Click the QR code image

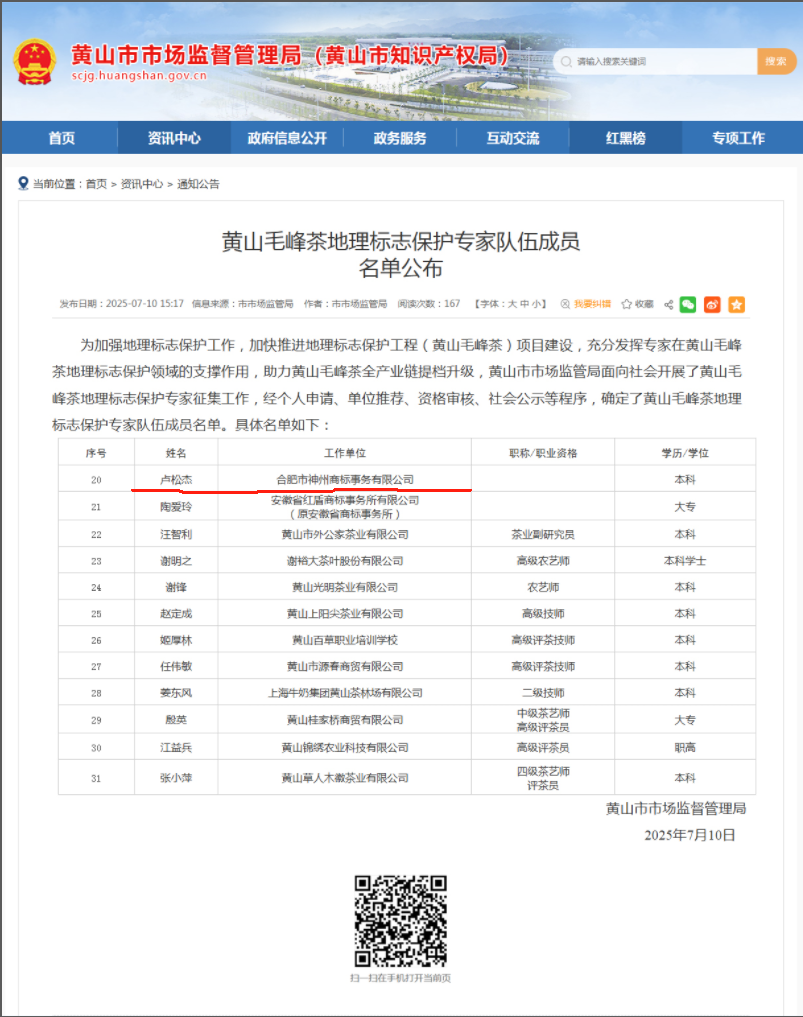click(401, 921)
